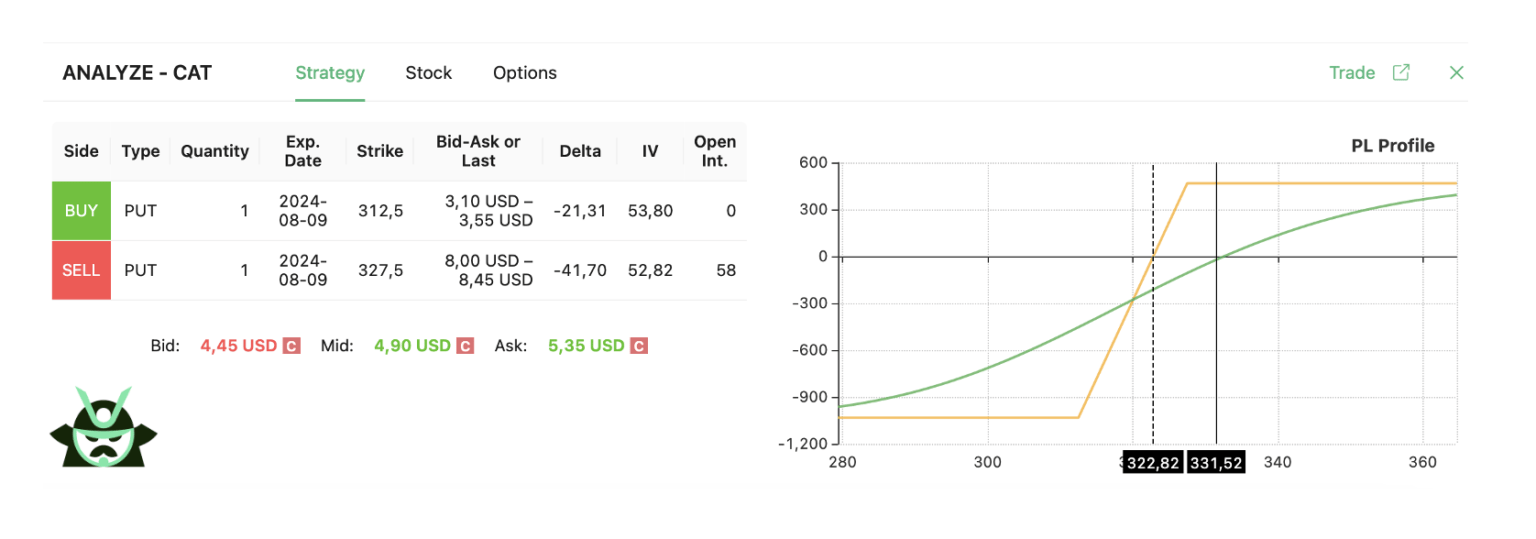Toggle the red SELL side cell
Screen dimensions: 1536x539
click(81, 270)
